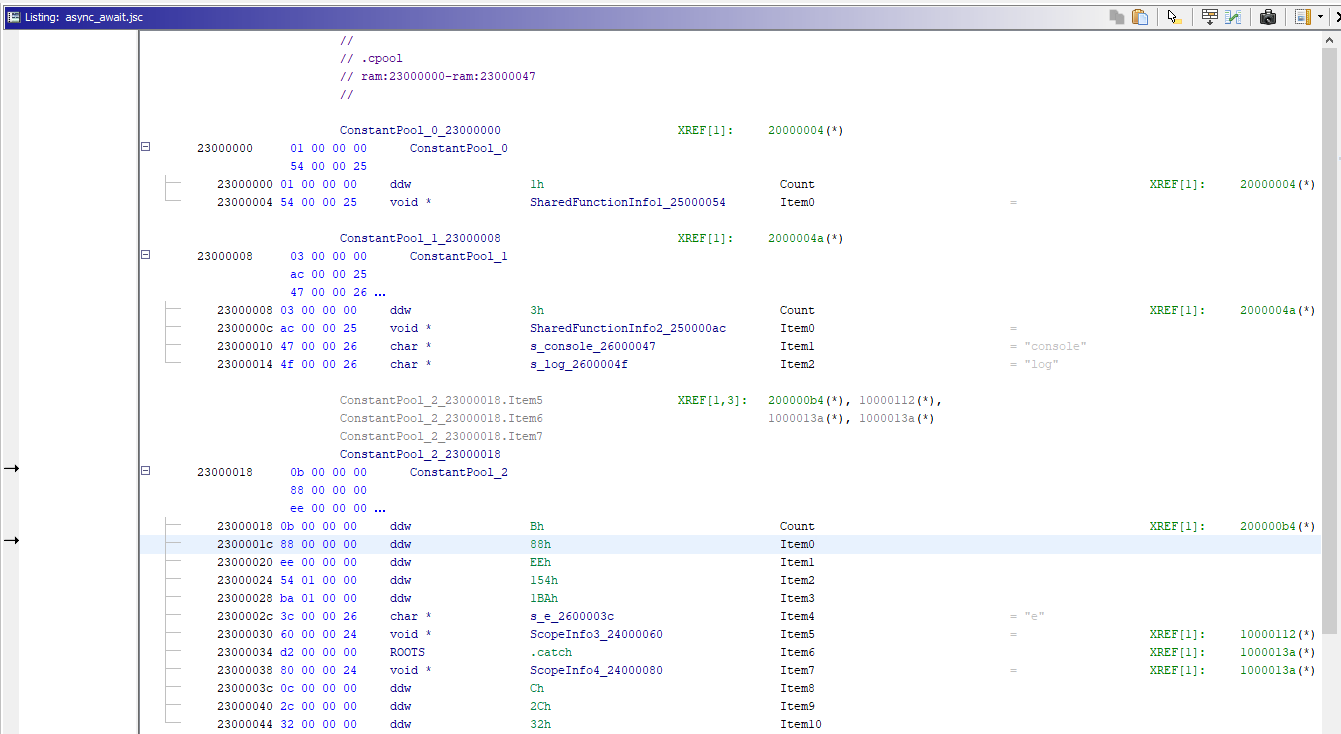Click the disabled Copy icon in toolbar
Screen dimensions: 1341x734
click(1117, 17)
